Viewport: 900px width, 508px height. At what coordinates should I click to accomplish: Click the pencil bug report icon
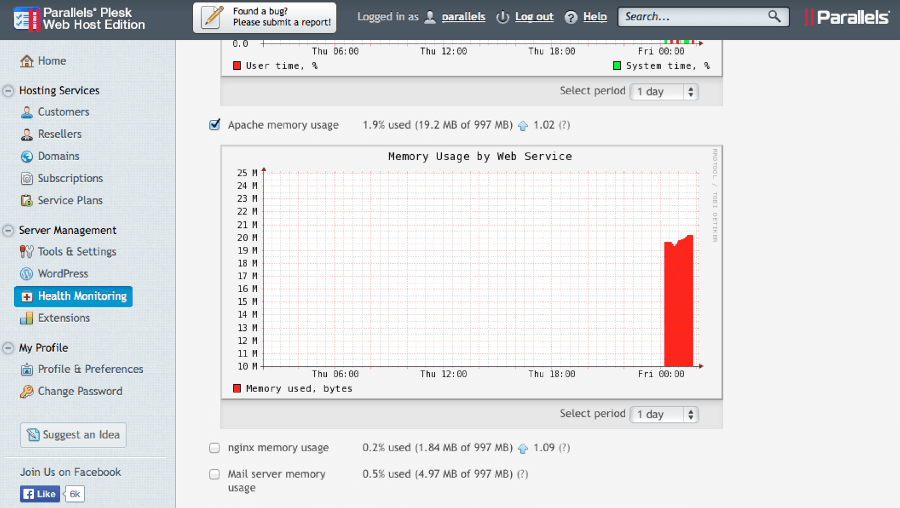[x=212, y=17]
